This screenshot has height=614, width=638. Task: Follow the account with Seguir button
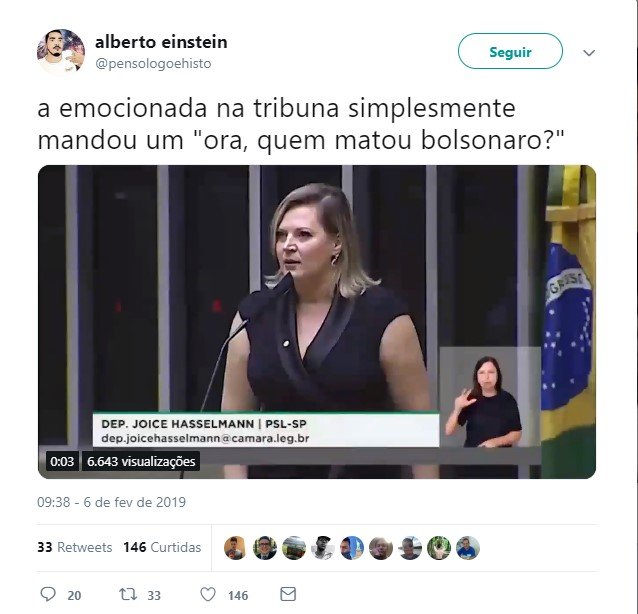(x=510, y=51)
